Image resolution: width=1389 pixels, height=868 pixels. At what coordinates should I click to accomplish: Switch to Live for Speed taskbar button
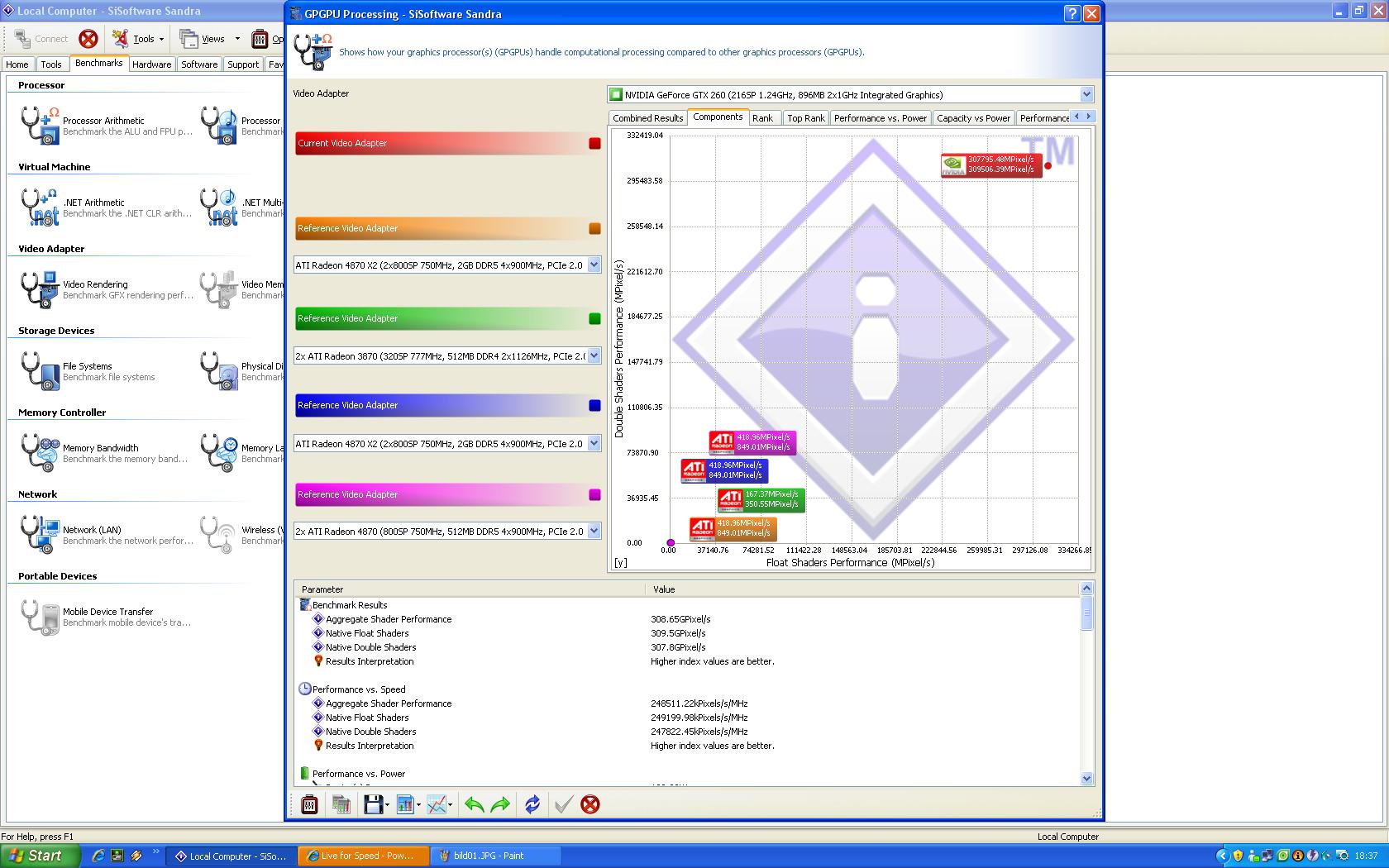[364, 856]
